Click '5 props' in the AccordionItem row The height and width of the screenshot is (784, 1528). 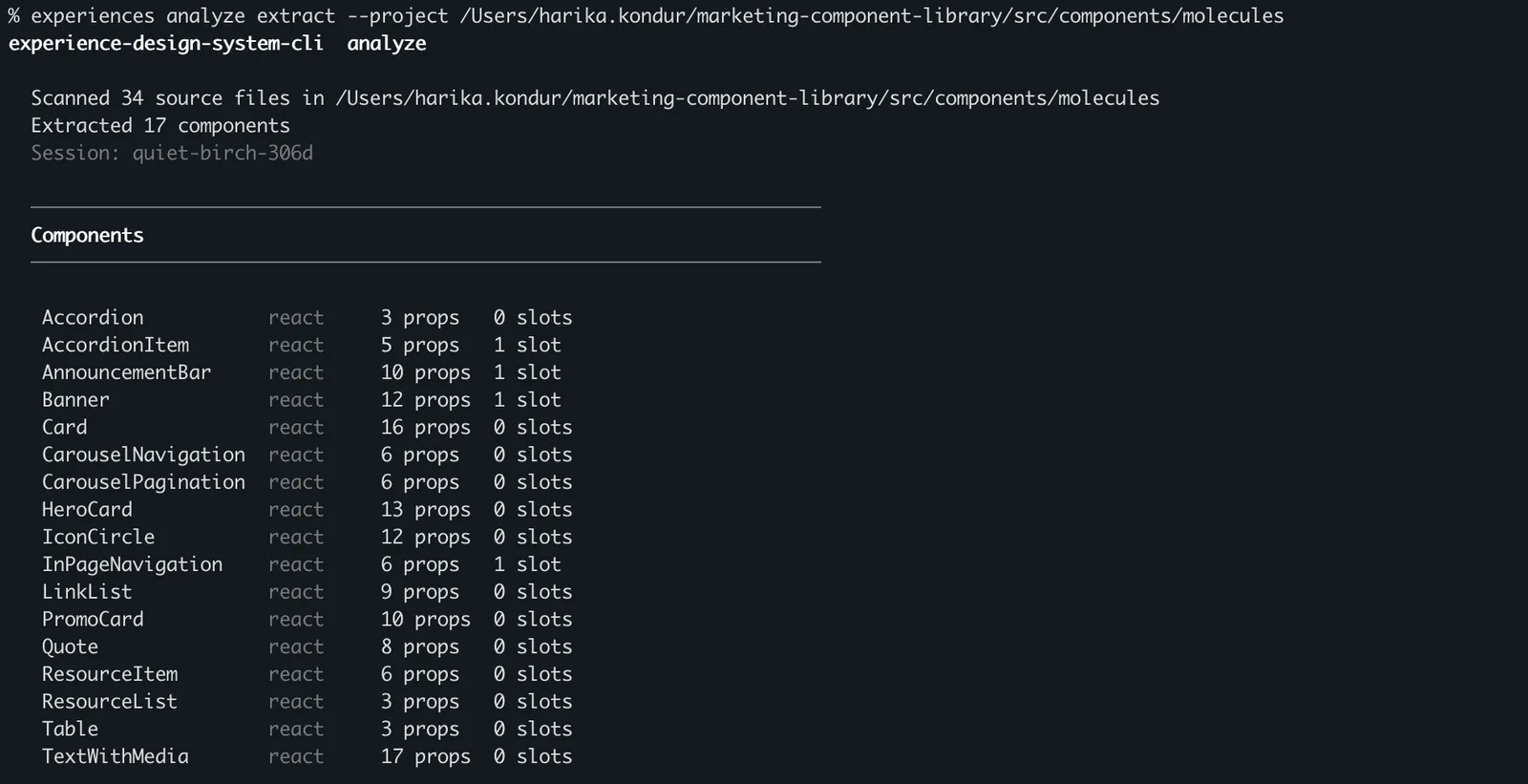click(x=420, y=345)
